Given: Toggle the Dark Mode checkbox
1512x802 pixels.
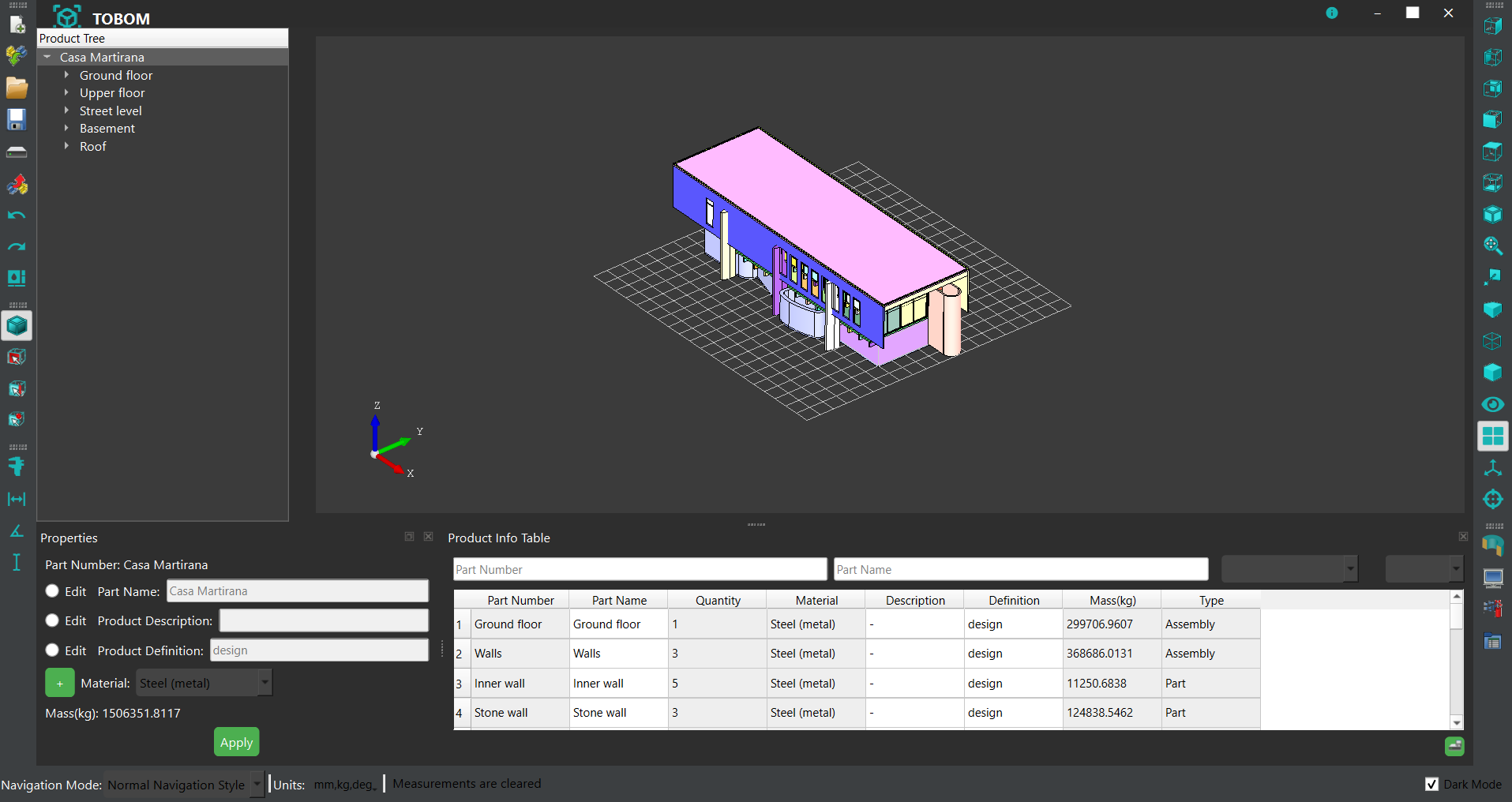Looking at the screenshot, I should [1431, 784].
